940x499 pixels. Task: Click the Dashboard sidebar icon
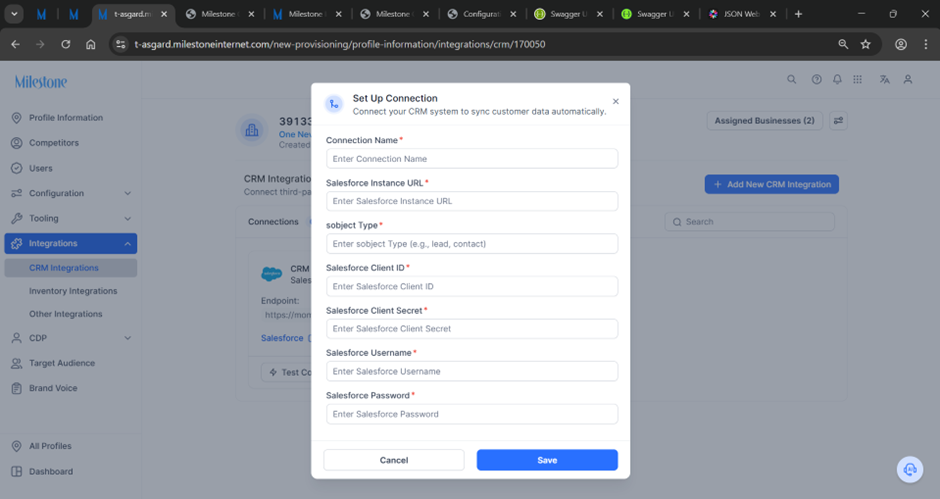click(x=16, y=471)
